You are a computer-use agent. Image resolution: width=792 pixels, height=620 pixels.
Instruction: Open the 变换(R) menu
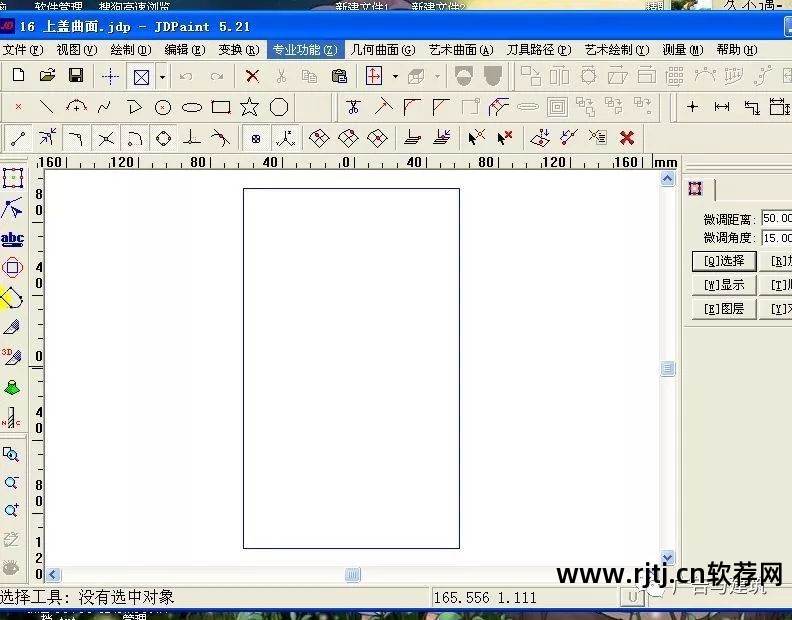[239, 50]
